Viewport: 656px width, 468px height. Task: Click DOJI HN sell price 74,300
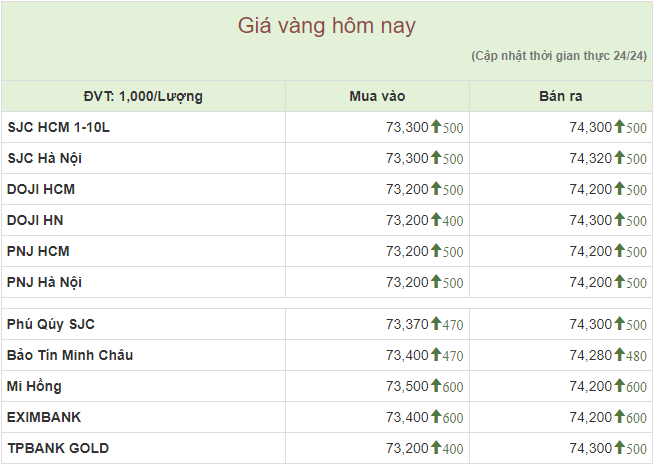tap(591, 220)
